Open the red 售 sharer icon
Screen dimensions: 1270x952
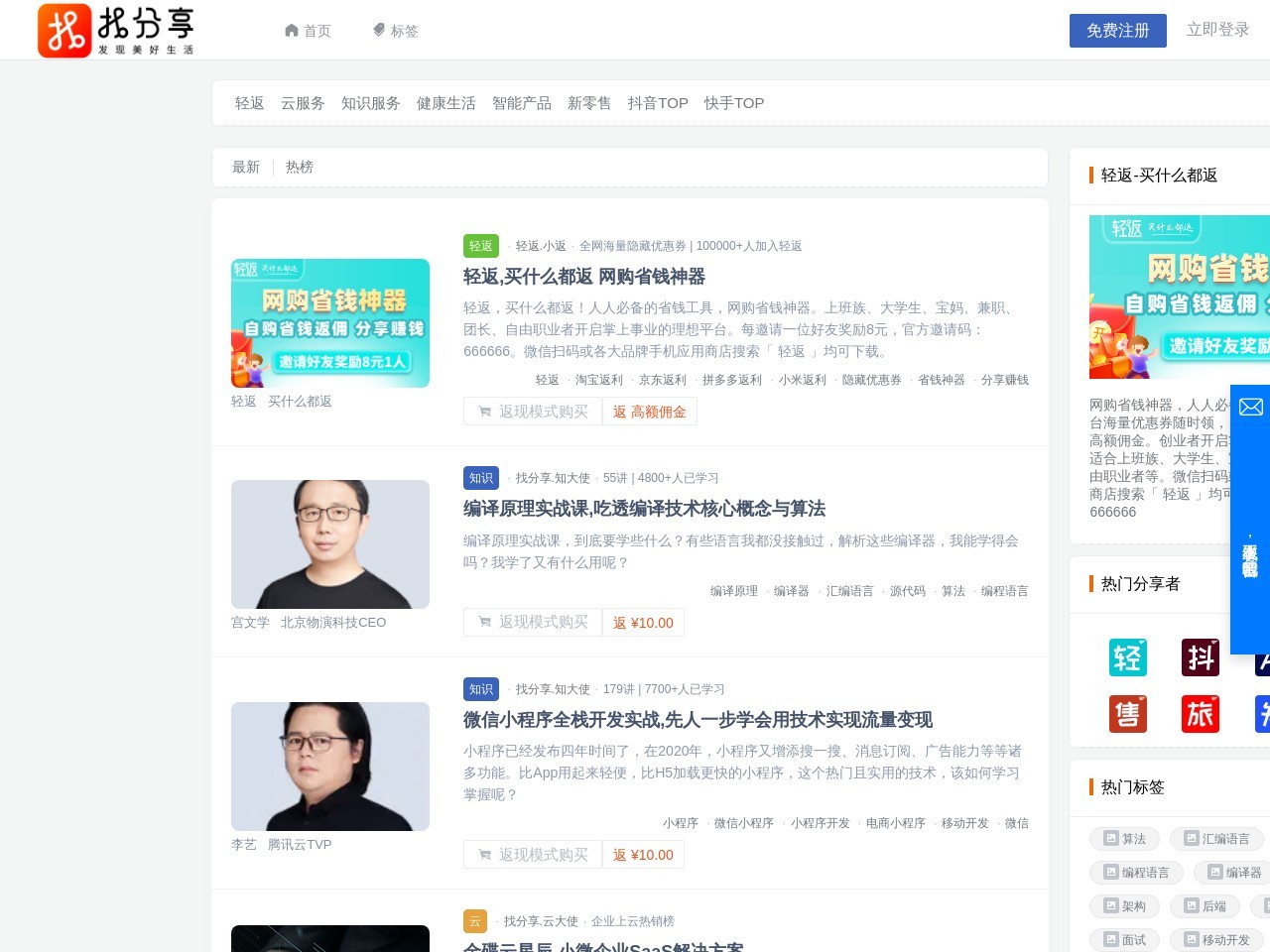point(1127,714)
